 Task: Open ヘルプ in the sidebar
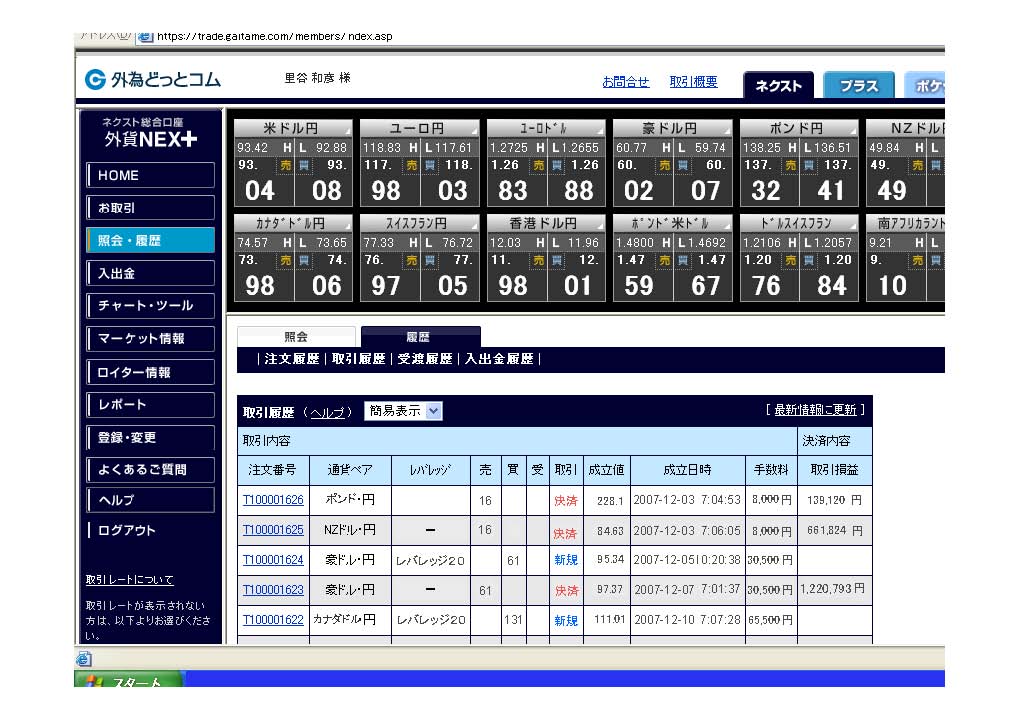151,500
